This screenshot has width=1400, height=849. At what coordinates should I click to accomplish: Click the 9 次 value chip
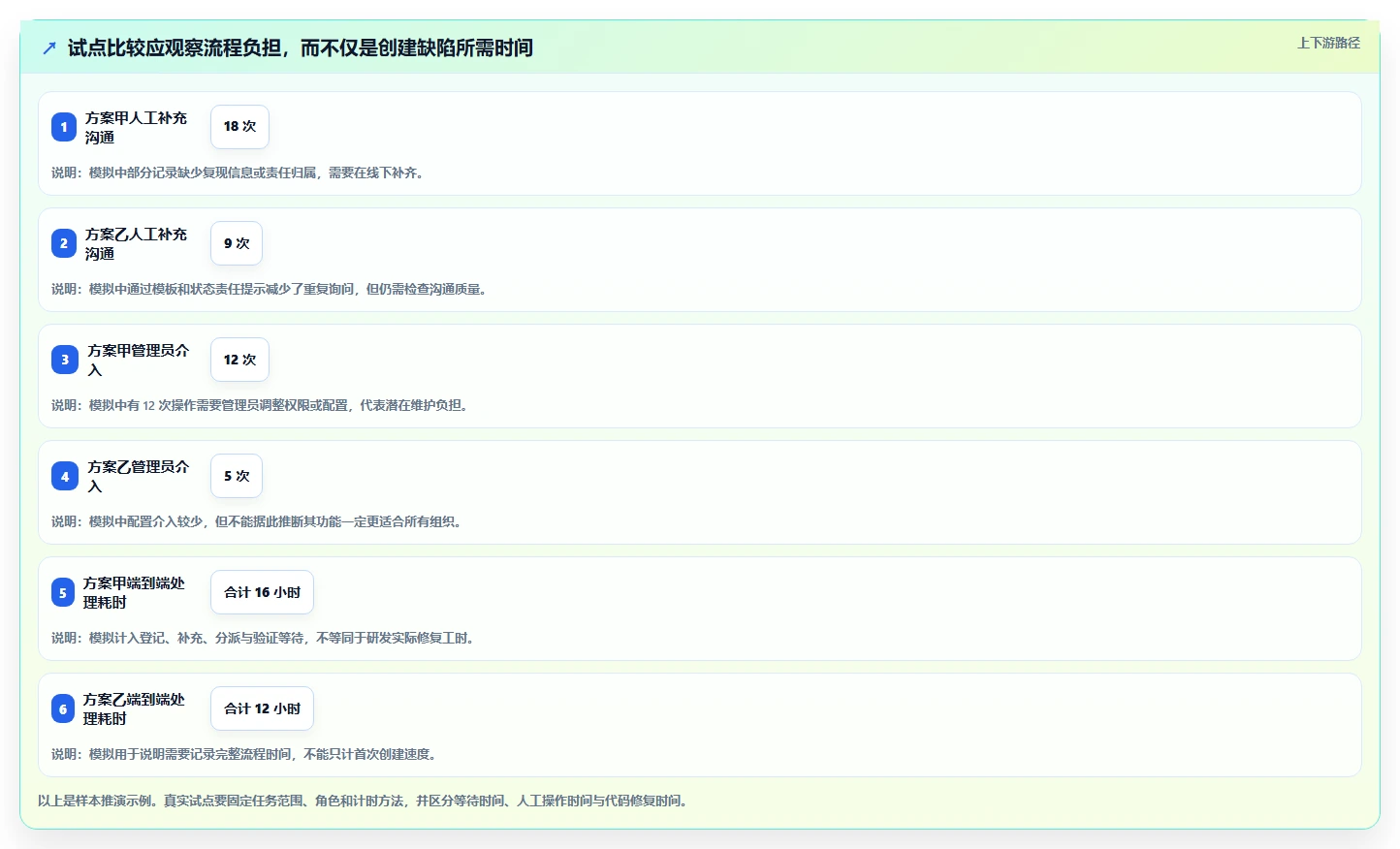(x=237, y=243)
